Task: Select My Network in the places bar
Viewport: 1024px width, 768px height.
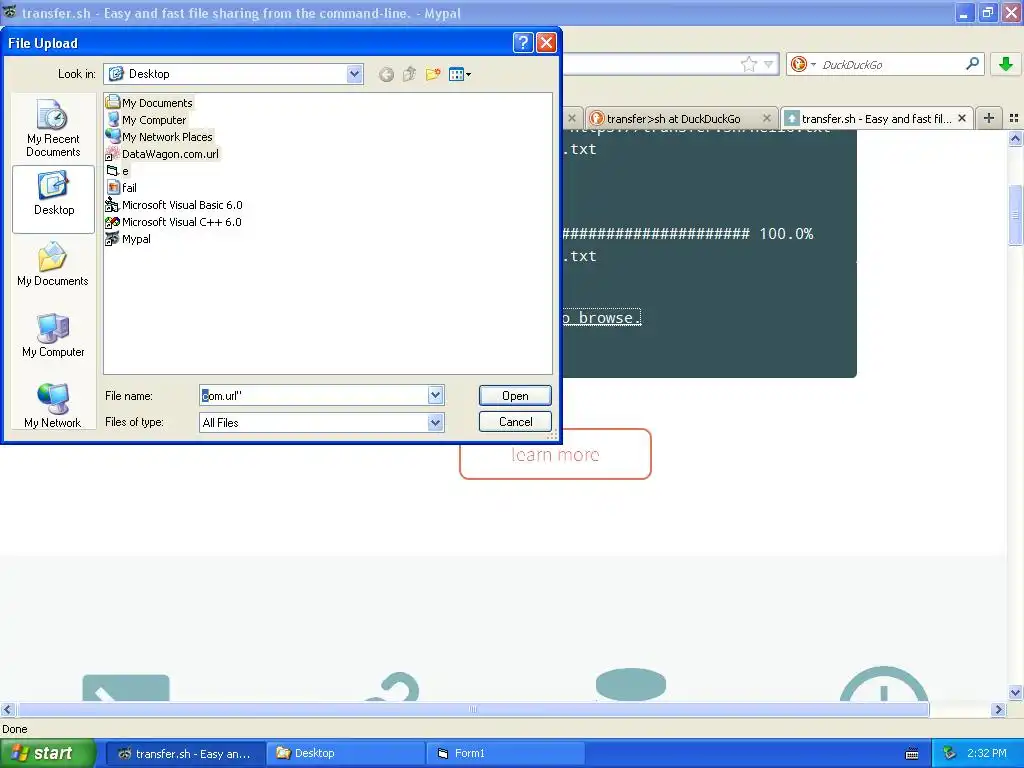Action: 53,406
